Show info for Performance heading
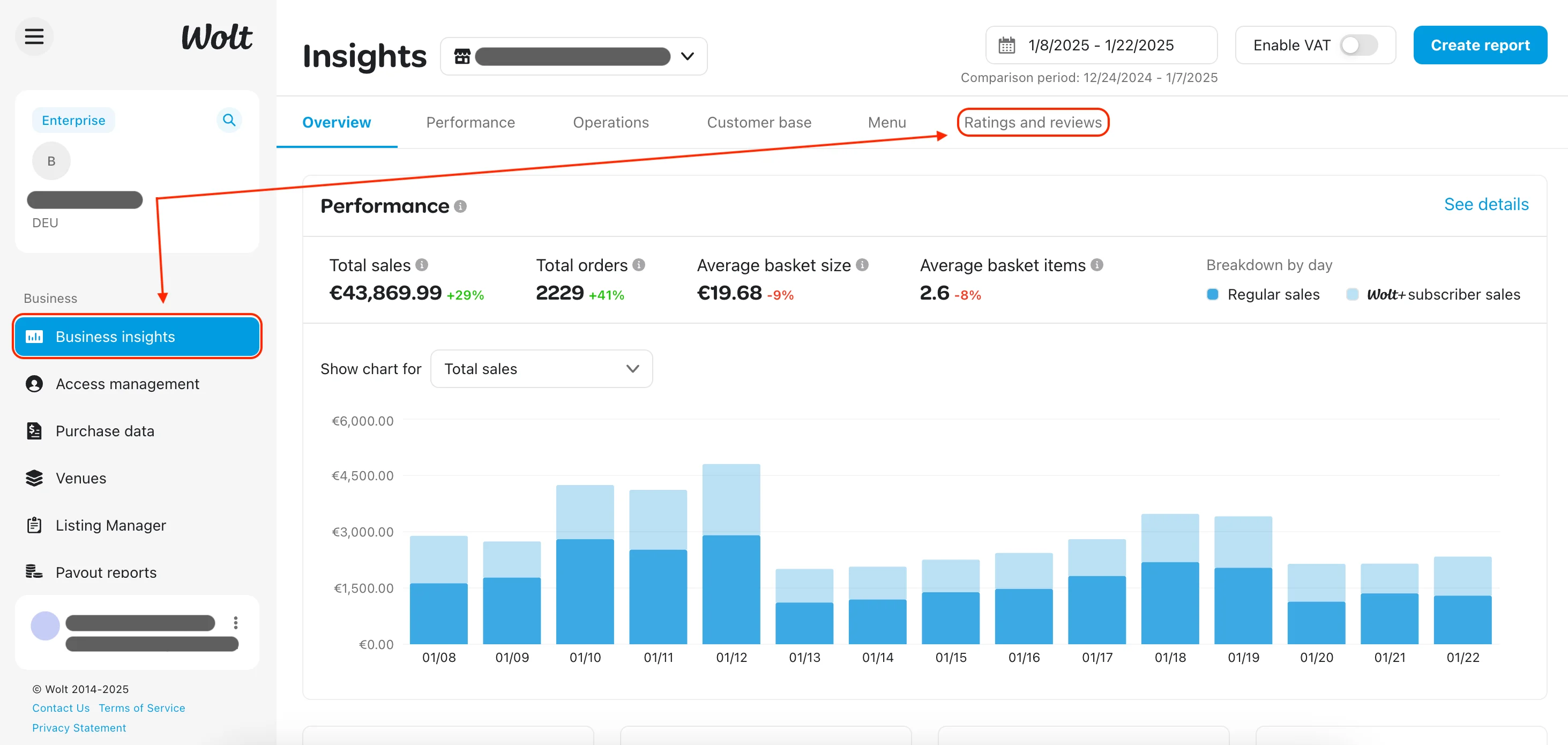 tap(461, 207)
